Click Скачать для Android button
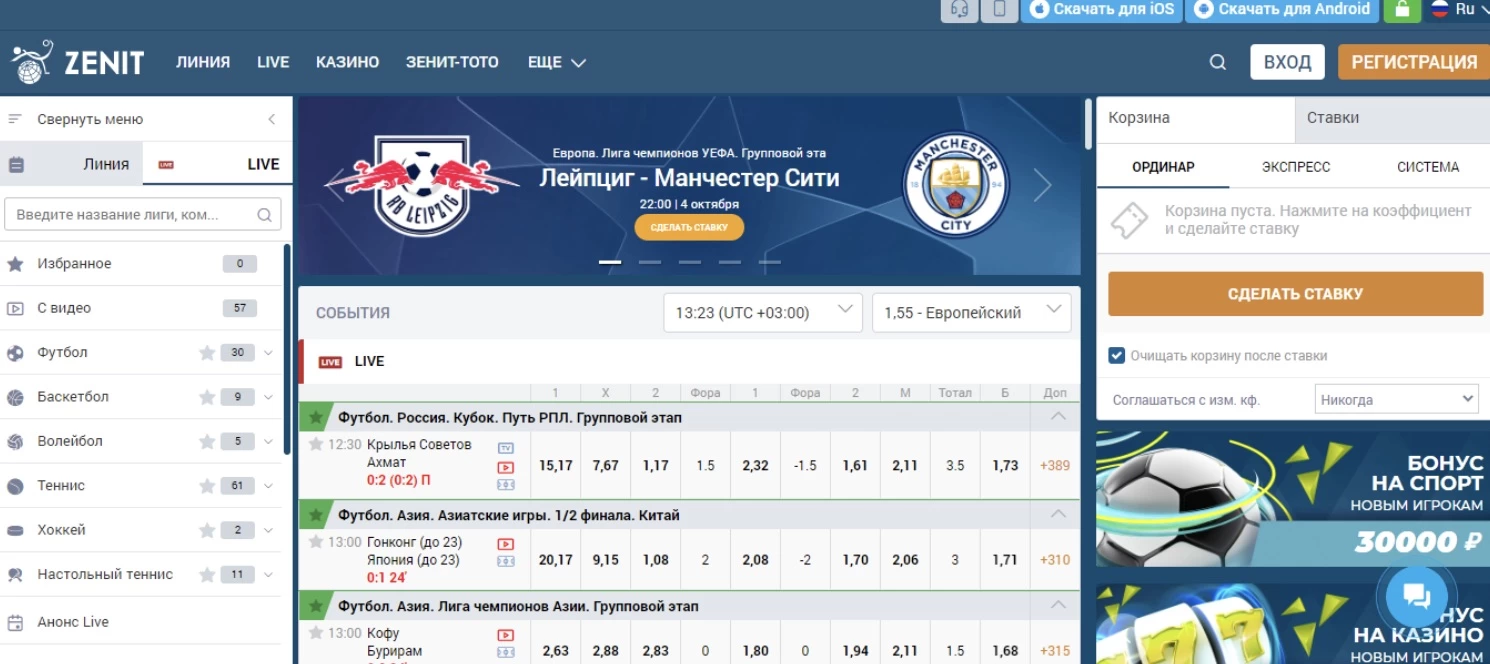The height and width of the screenshot is (664, 1490). point(1282,10)
